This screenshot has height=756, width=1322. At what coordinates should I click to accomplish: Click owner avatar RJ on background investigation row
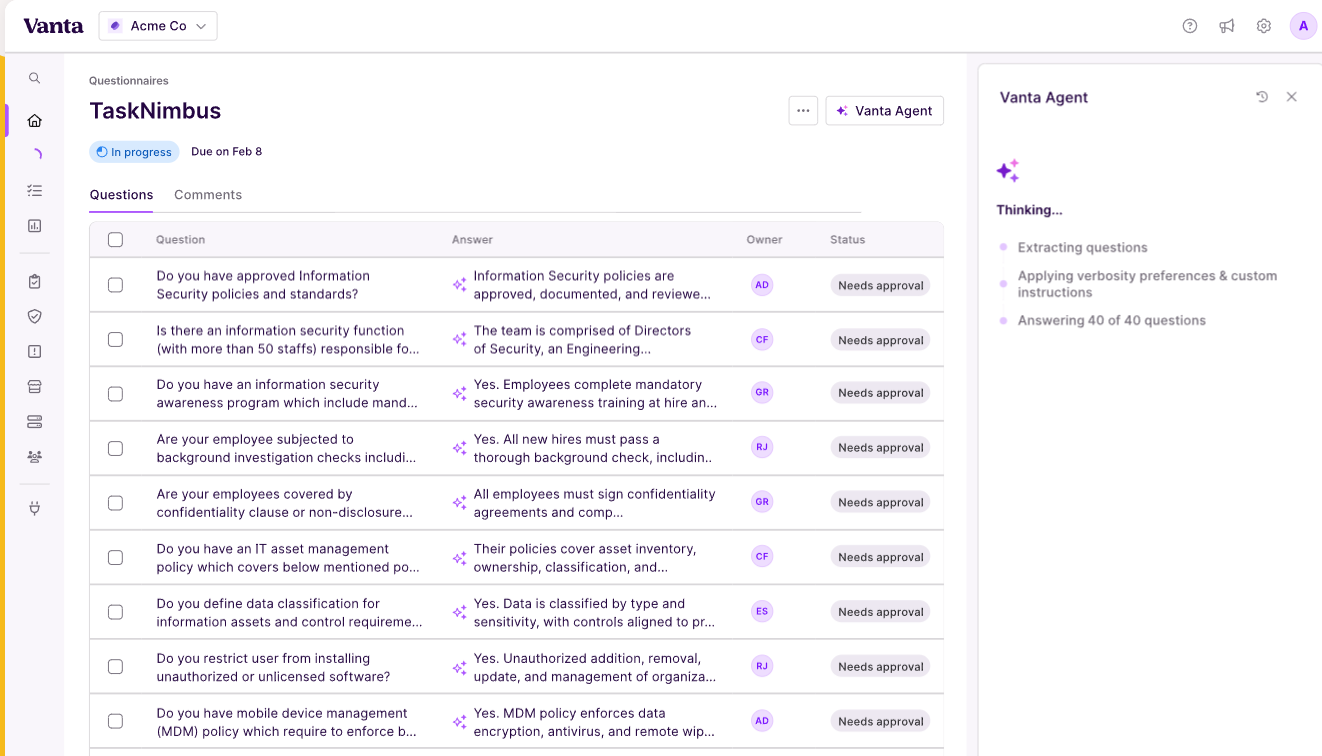[x=762, y=447]
